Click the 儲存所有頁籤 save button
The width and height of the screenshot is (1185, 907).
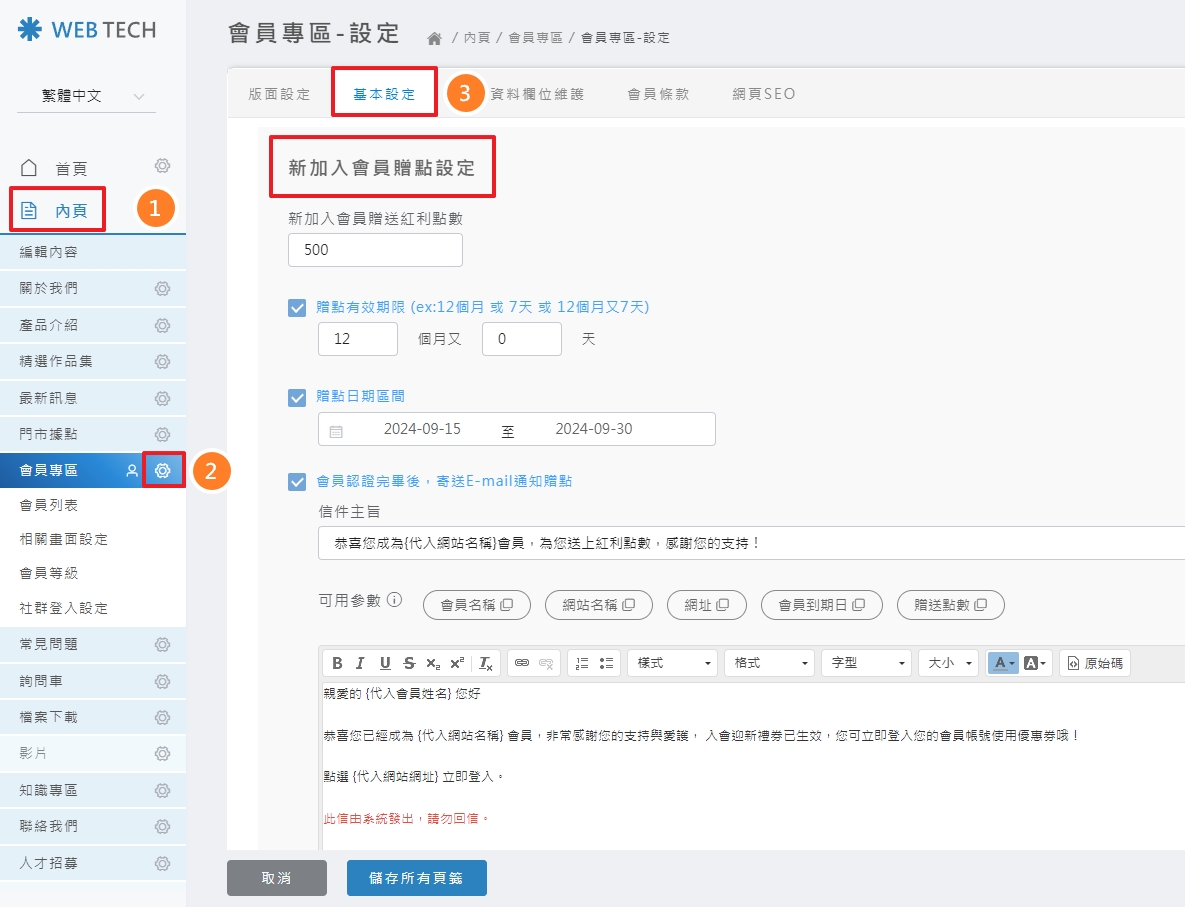pos(416,878)
